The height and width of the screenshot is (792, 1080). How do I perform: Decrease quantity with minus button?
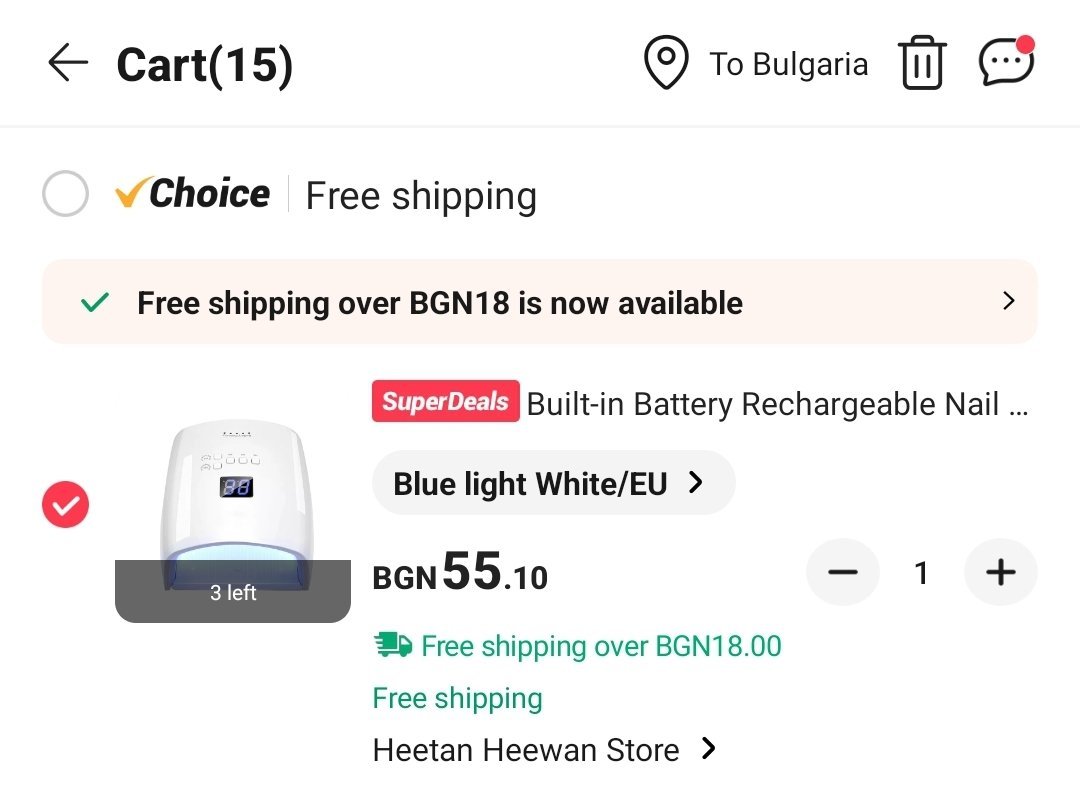point(843,572)
